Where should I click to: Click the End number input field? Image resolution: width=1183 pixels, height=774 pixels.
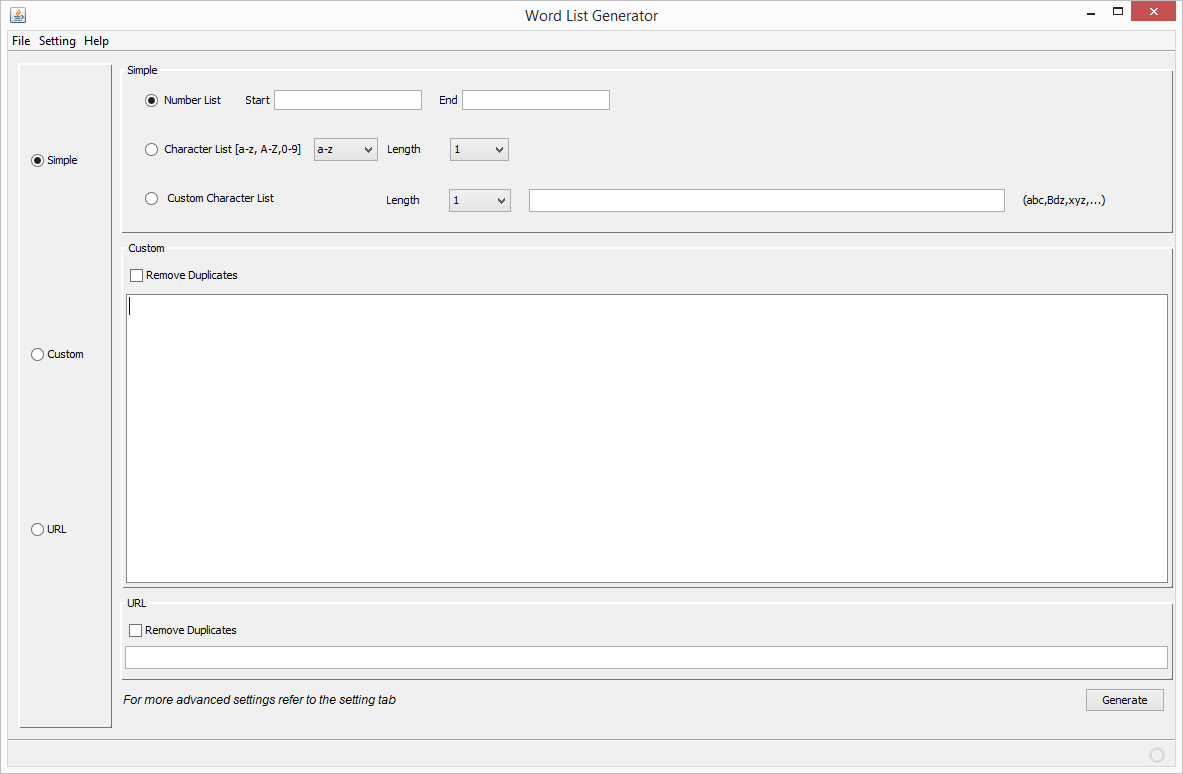tap(535, 99)
